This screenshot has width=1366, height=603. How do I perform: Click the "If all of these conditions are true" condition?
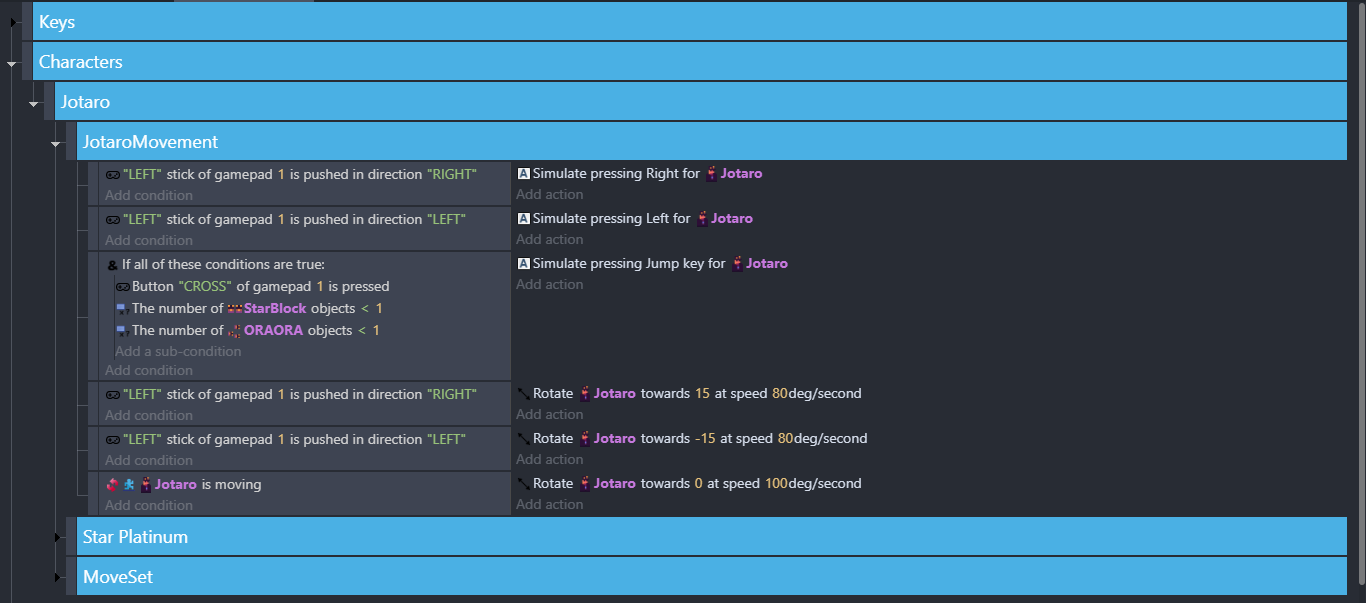point(223,265)
